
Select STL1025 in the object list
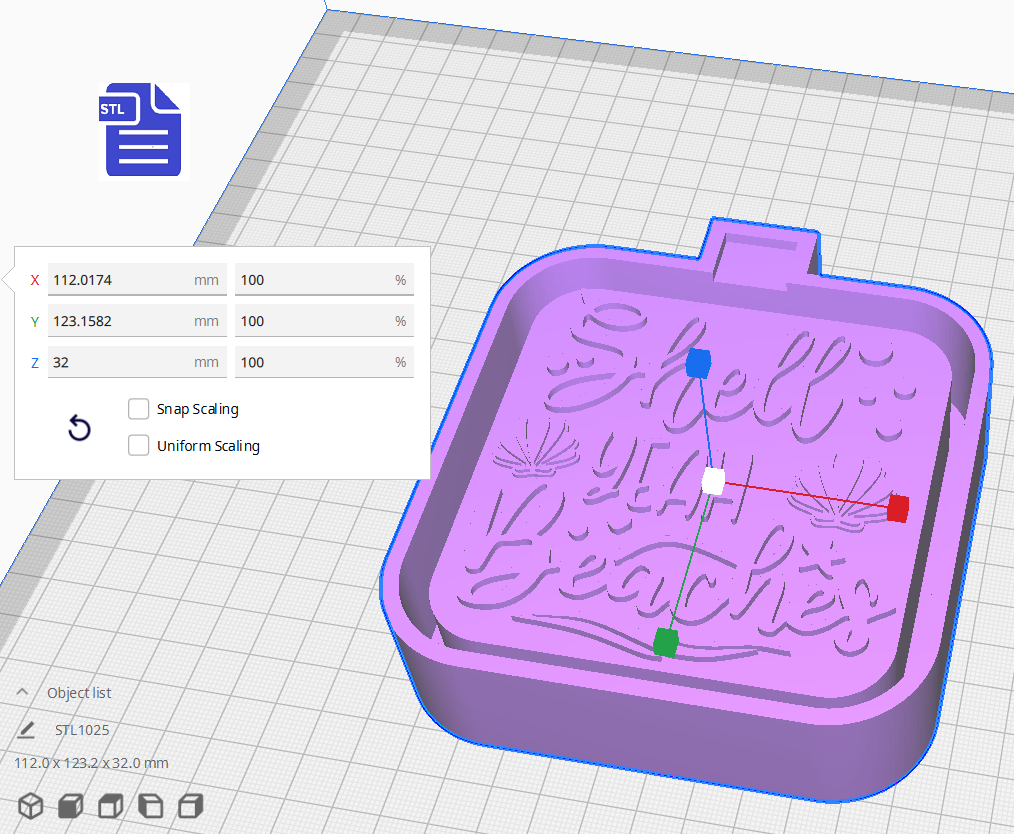pos(81,730)
